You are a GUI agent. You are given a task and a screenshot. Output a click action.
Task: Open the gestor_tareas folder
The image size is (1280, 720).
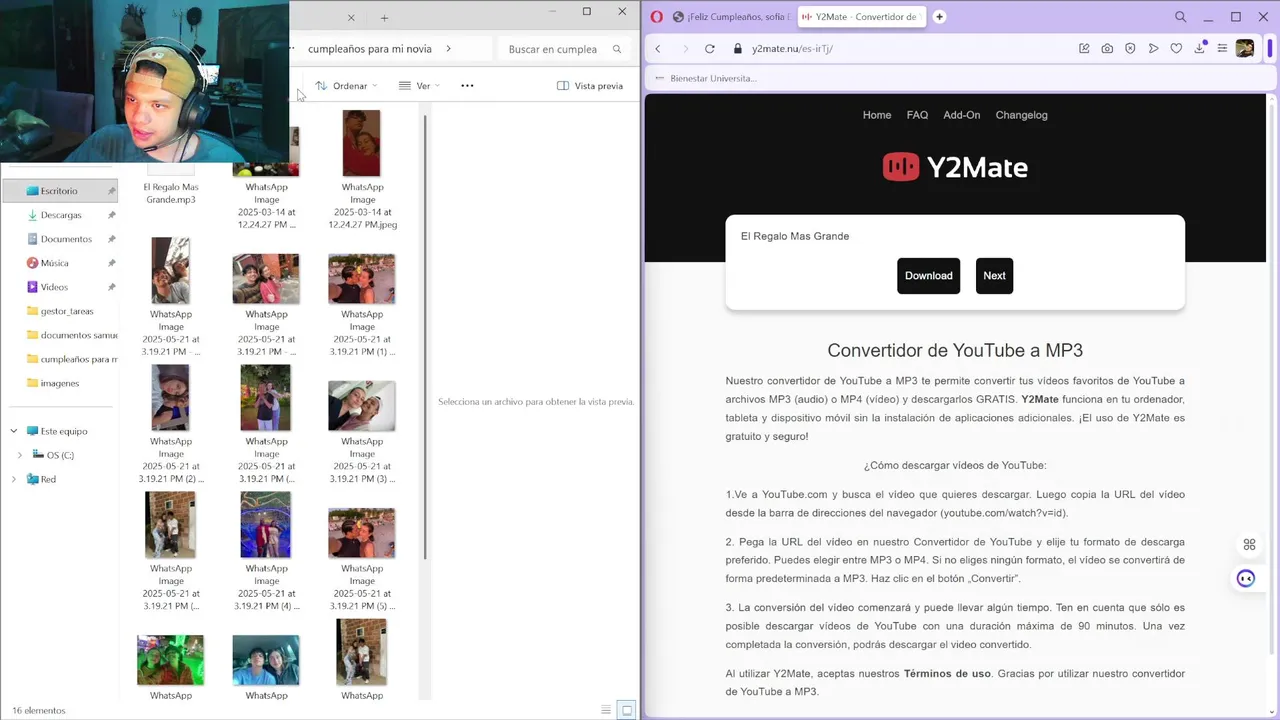click(66, 311)
